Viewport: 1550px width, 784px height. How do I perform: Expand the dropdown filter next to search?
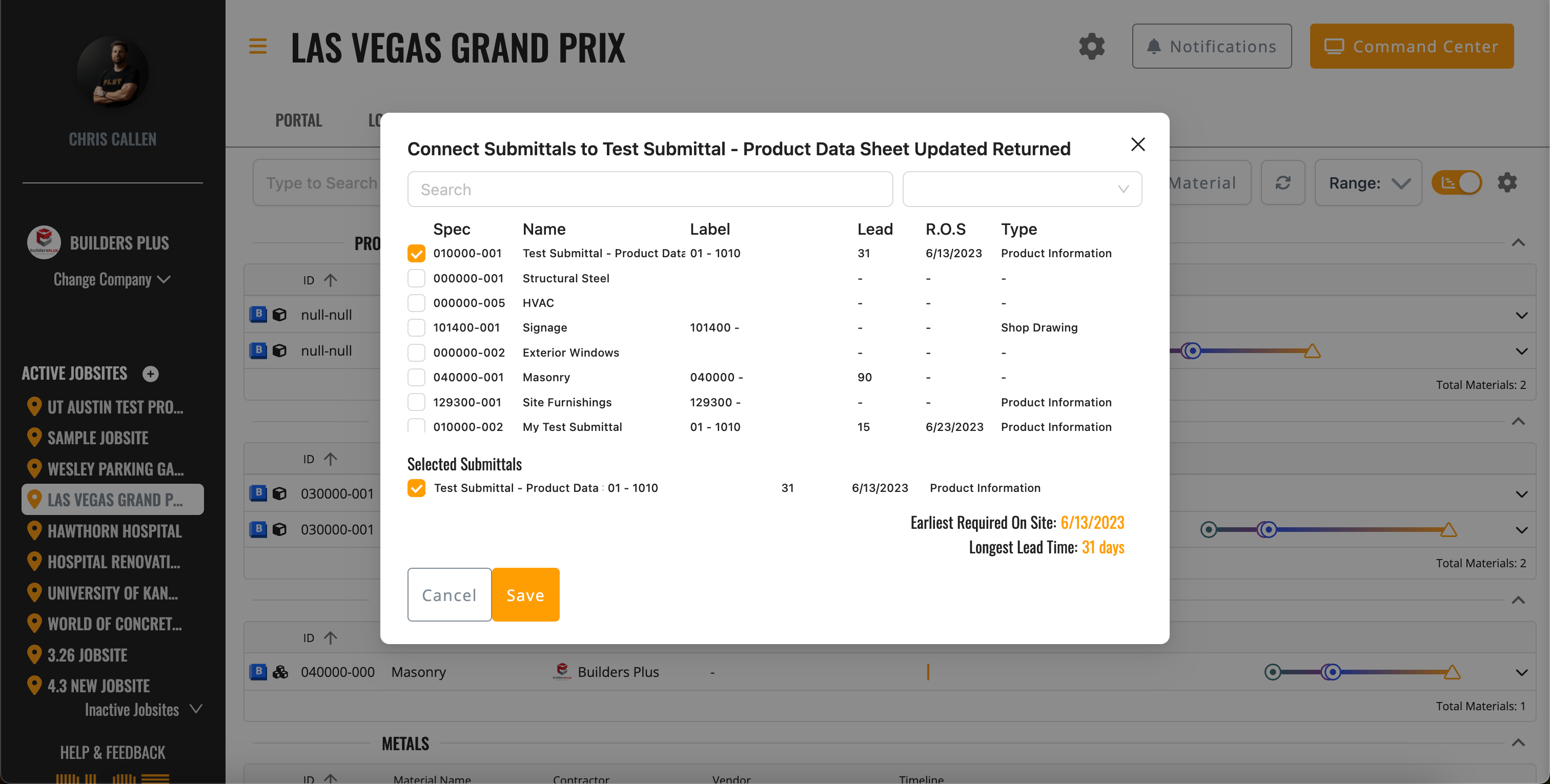tap(1121, 189)
